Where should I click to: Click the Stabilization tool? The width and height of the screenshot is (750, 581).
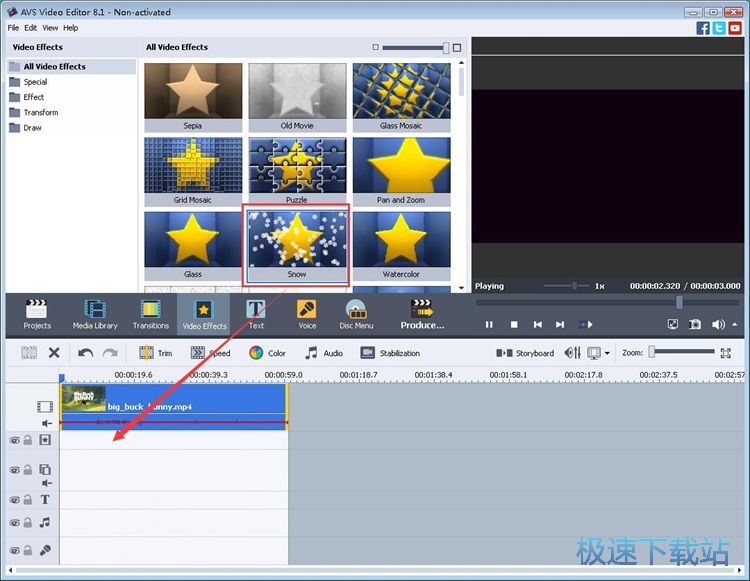[390, 353]
